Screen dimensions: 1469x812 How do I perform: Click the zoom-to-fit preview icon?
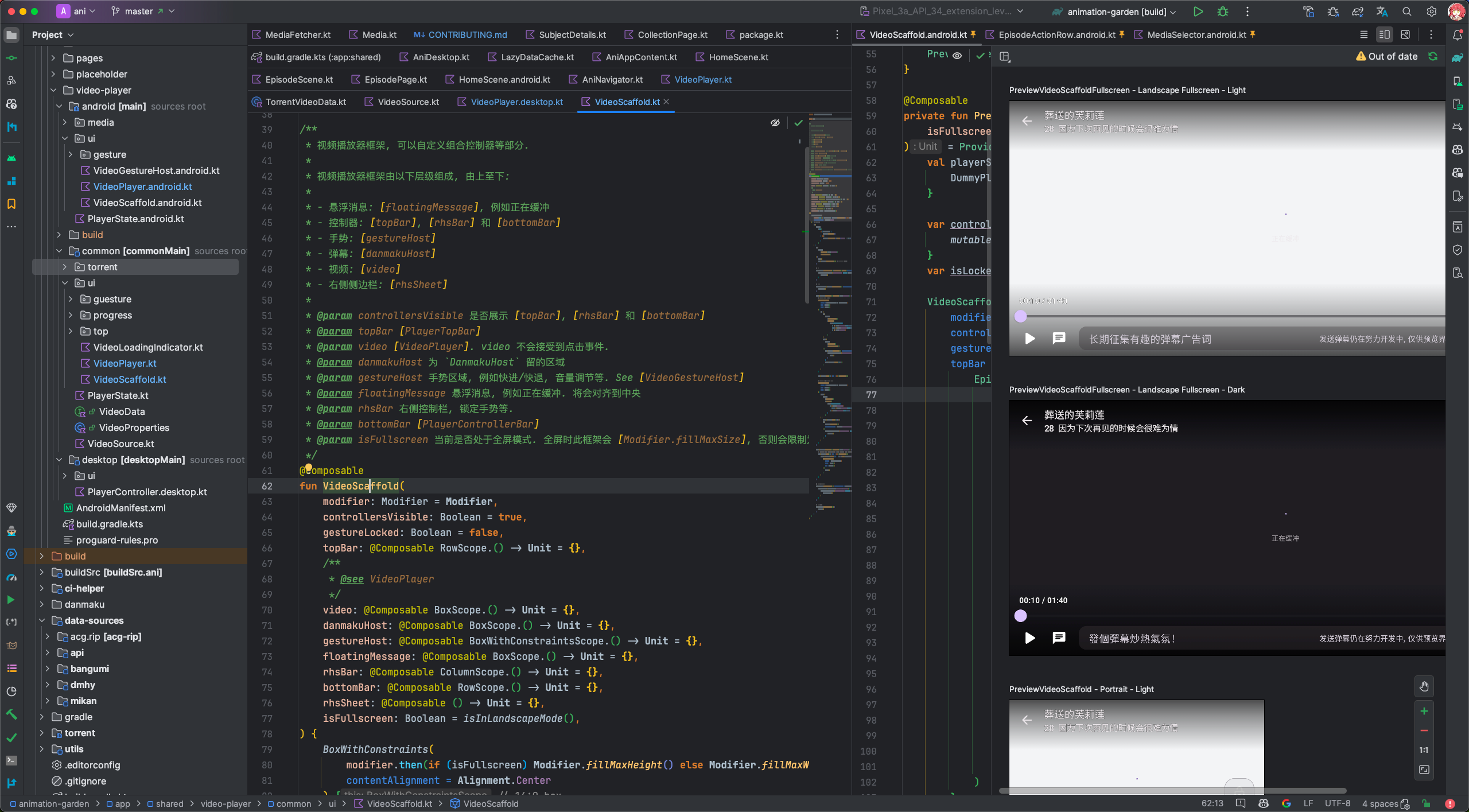[x=1424, y=770]
